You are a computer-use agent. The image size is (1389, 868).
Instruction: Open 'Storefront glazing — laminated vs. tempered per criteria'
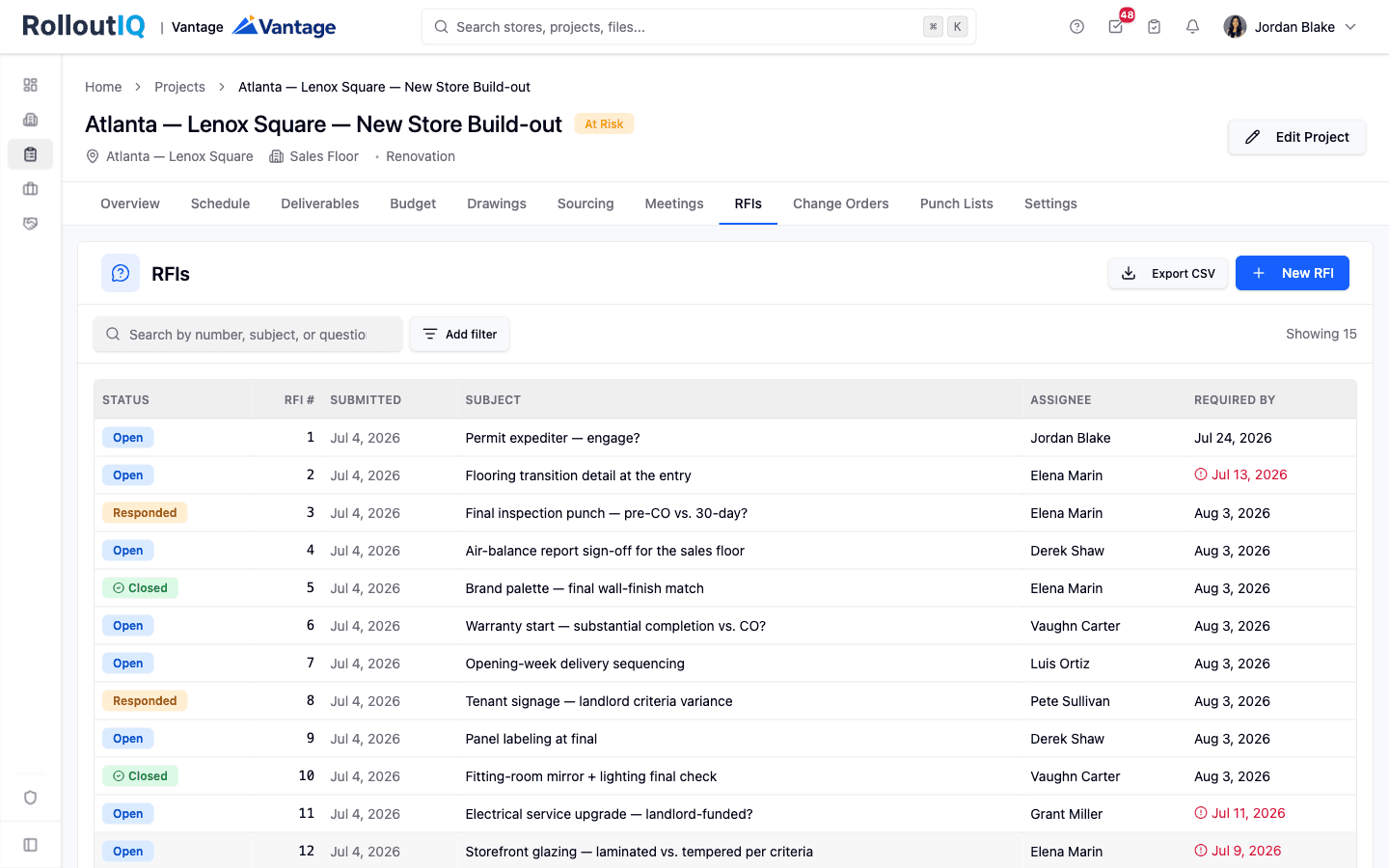[640, 852]
